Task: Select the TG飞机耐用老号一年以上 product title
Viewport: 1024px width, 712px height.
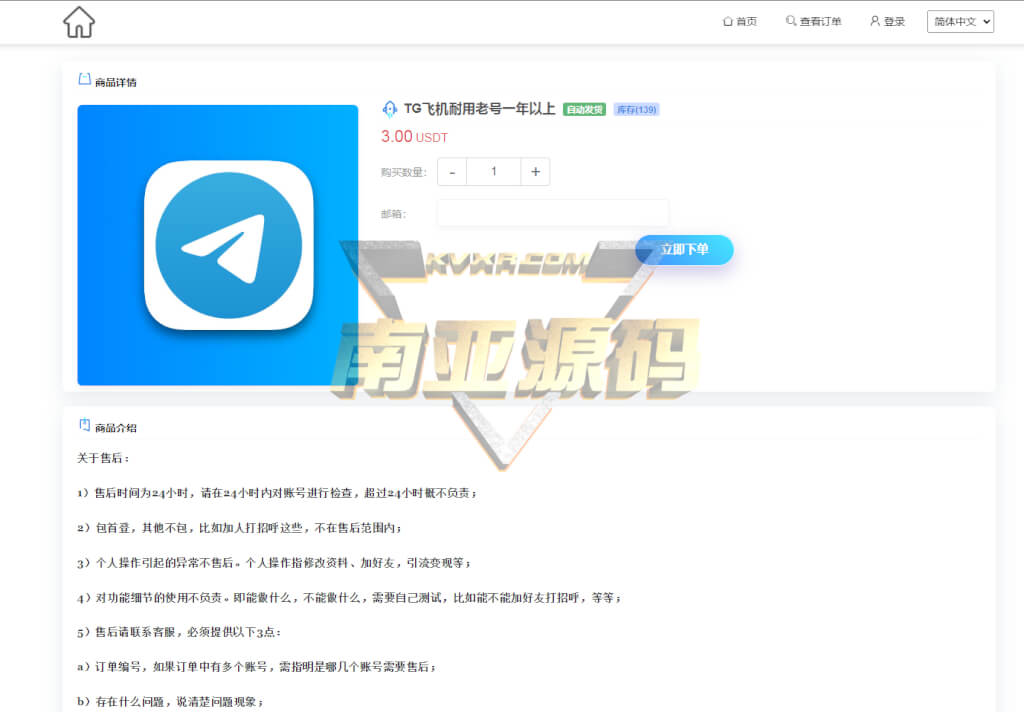Action: point(479,108)
